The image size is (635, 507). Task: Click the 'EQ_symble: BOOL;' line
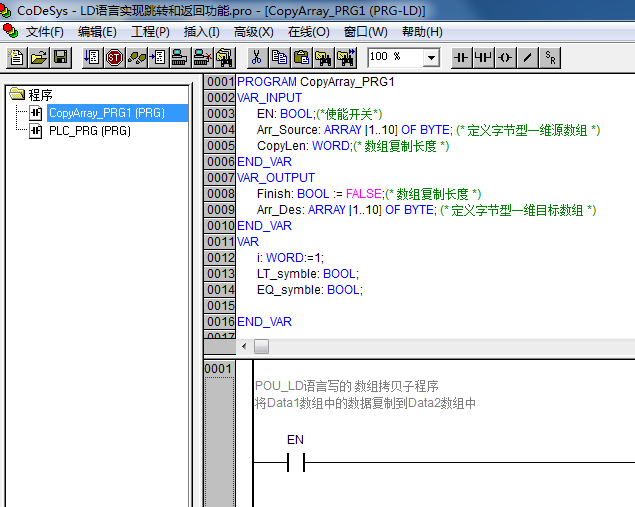coord(310,290)
